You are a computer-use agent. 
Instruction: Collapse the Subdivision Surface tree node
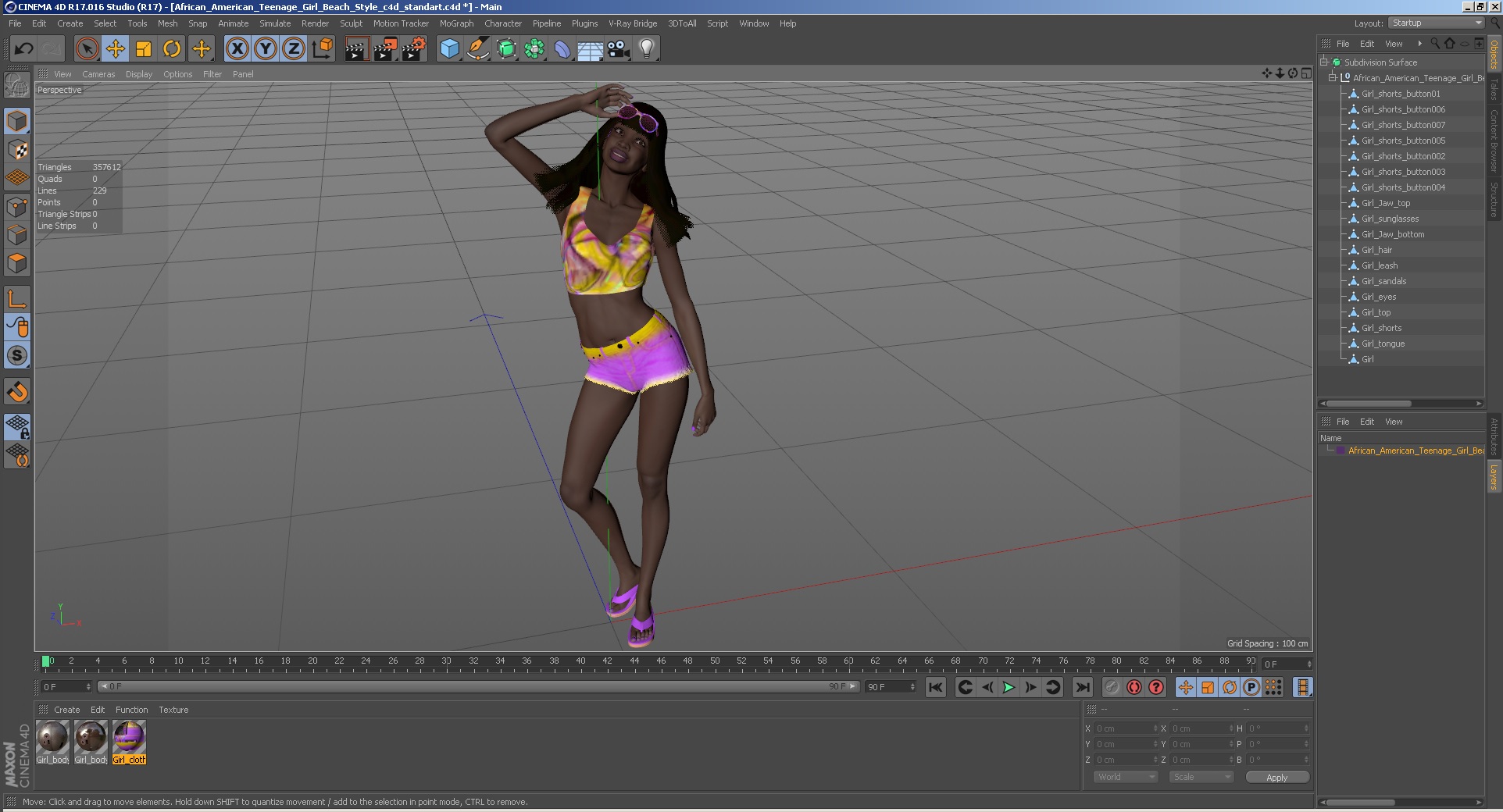pos(1324,62)
